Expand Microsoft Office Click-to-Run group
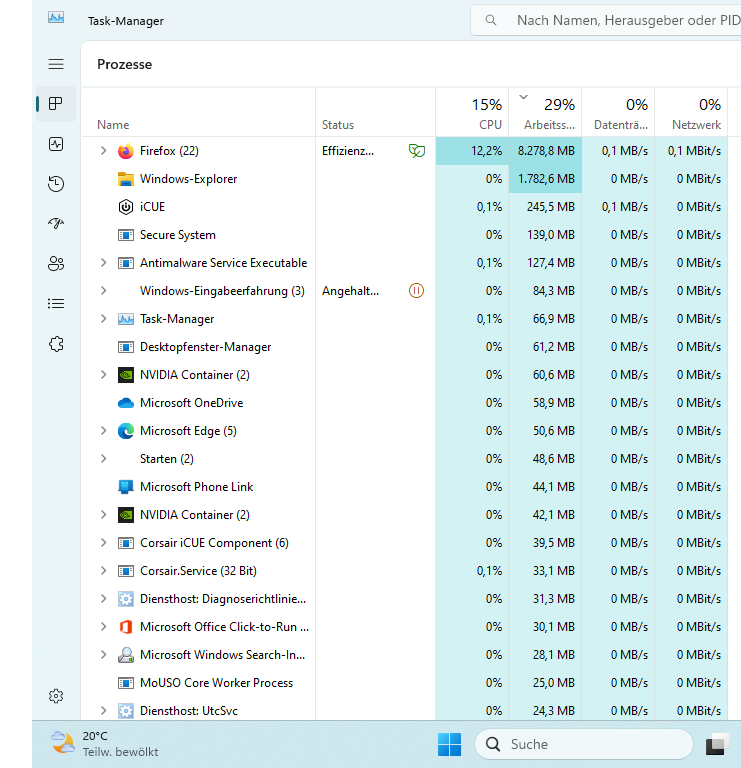 click(x=103, y=627)
